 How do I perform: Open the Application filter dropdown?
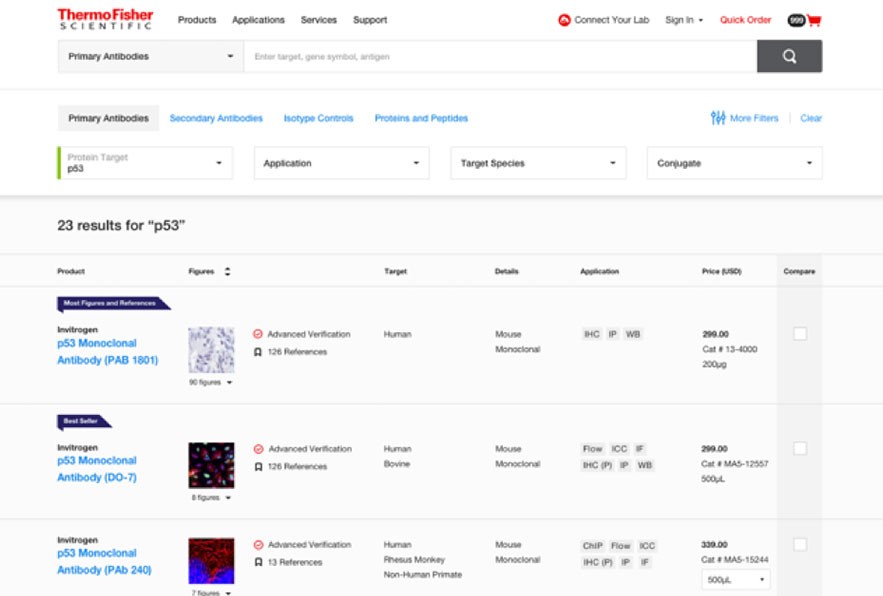tap(341, 163)
